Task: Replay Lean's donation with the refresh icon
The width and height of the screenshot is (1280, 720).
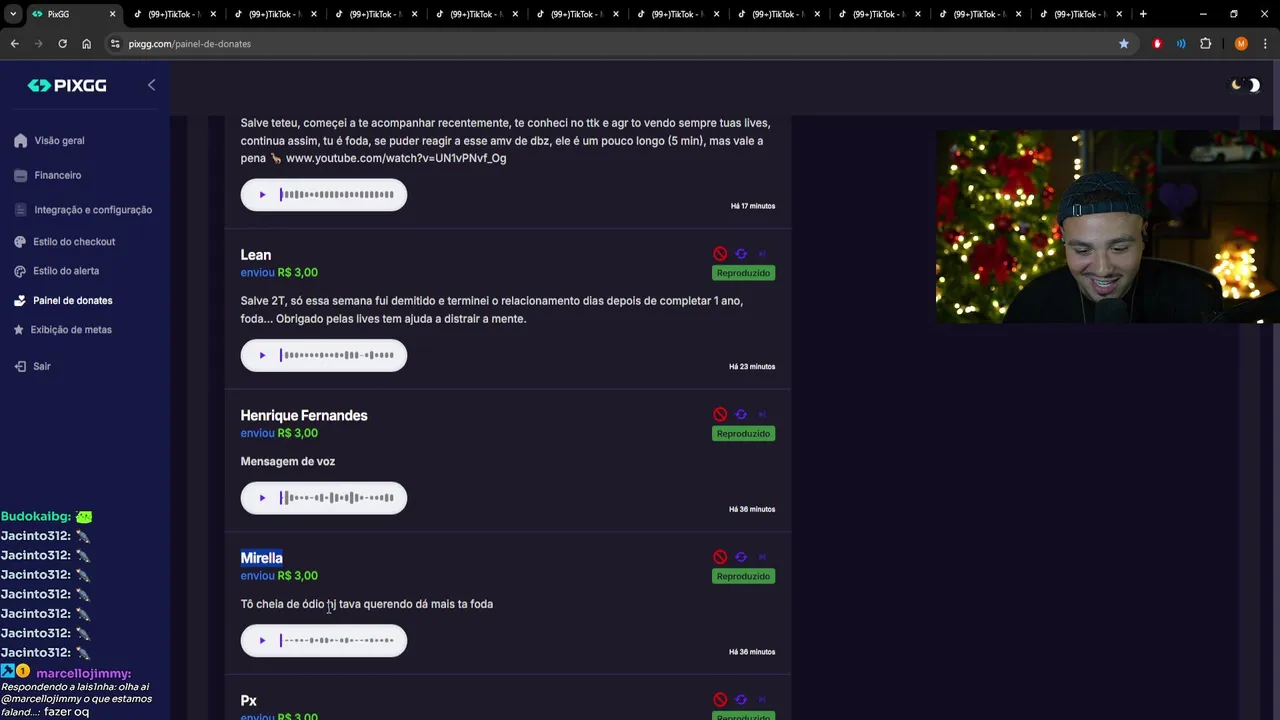Action: [x=741, y=254]
